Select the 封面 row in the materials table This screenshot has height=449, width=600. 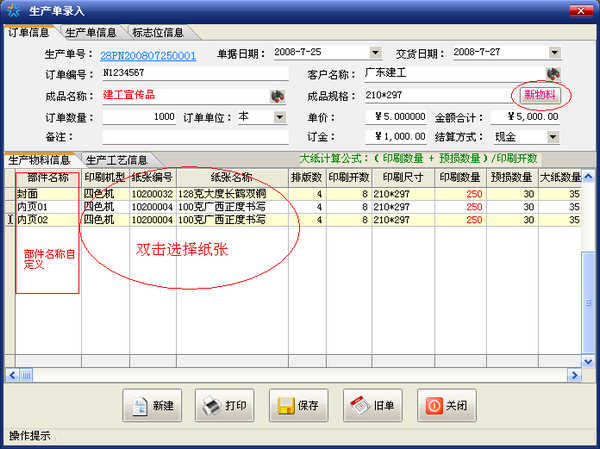pos(45,194)
